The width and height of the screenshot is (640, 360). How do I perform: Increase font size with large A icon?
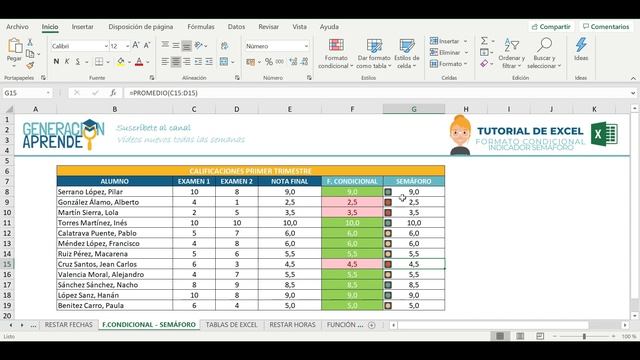pos(136,45)
